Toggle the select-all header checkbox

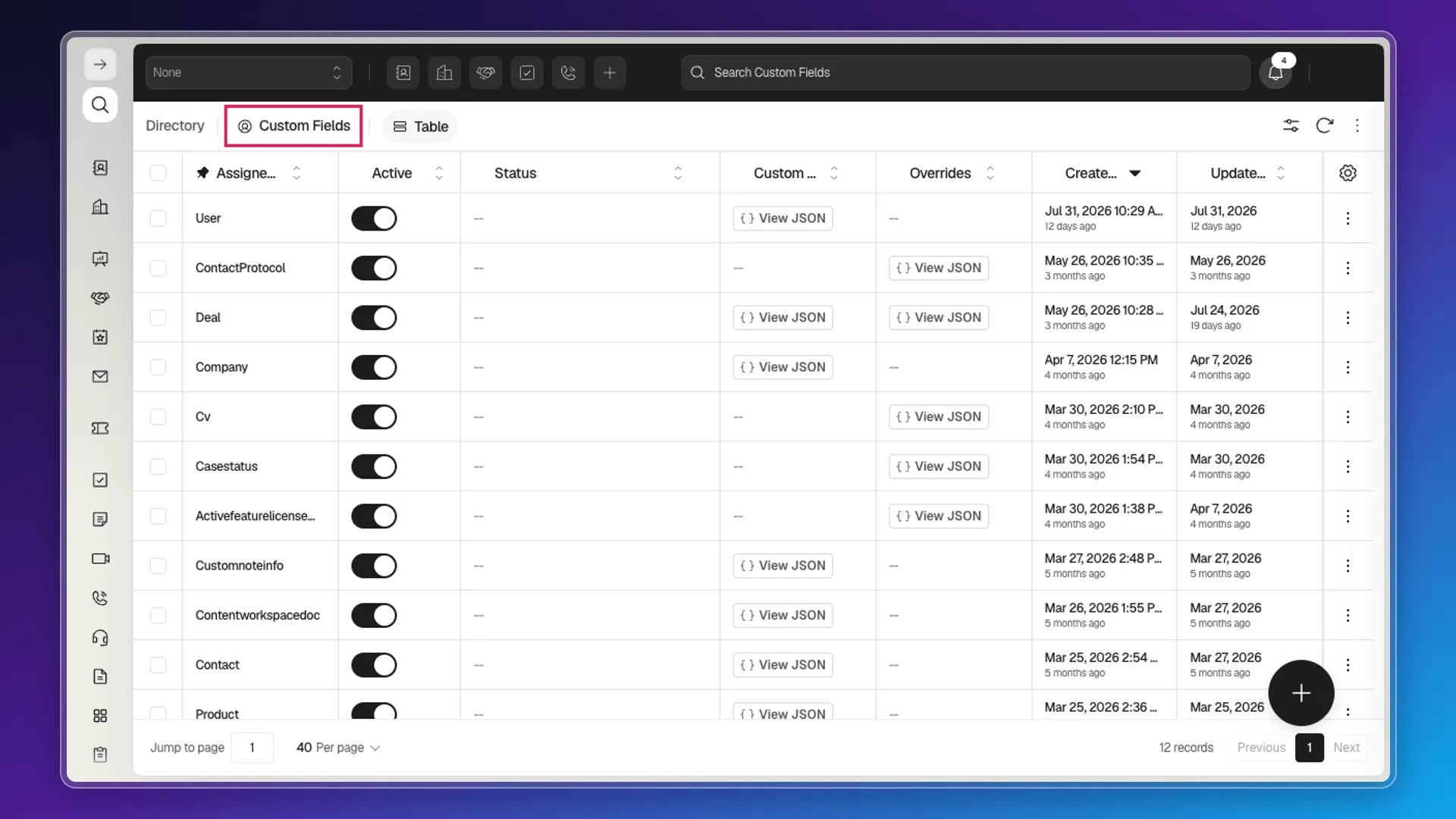coord(158,173)
